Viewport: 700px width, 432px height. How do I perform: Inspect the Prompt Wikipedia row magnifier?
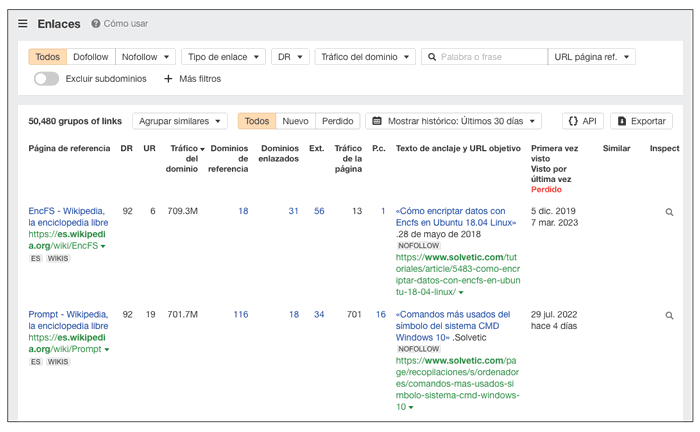(x=669, y=316)
